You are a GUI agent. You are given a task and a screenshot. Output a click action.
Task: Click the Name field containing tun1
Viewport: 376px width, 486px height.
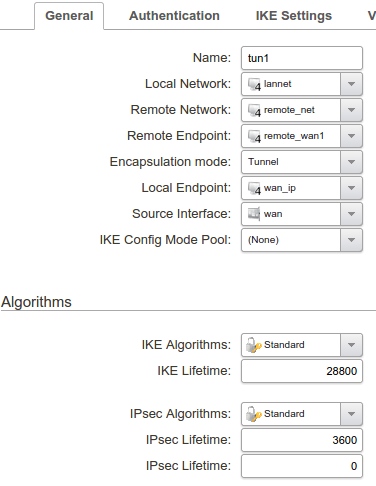(302, 58)
